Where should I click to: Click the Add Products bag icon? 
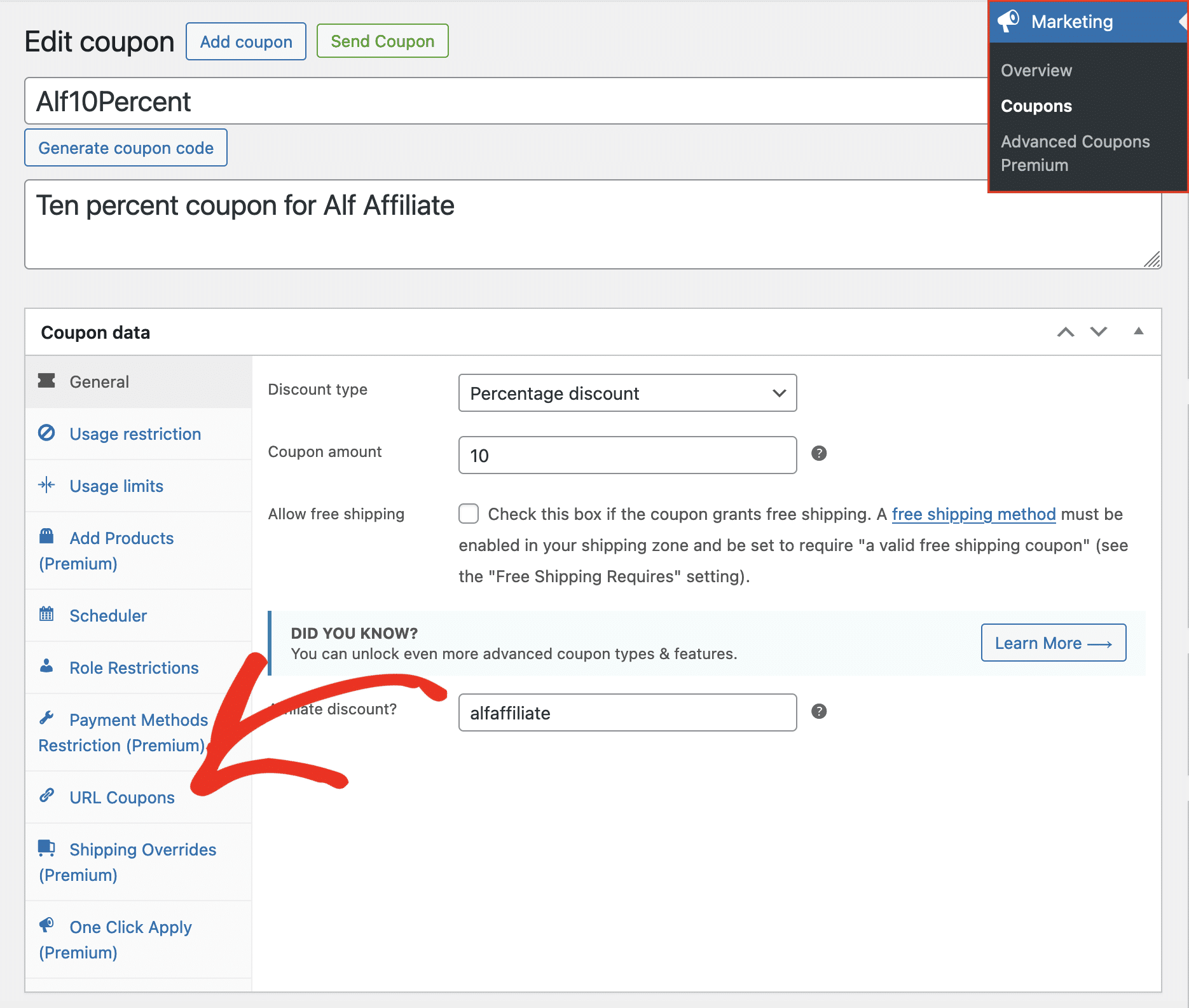point(46,536)
